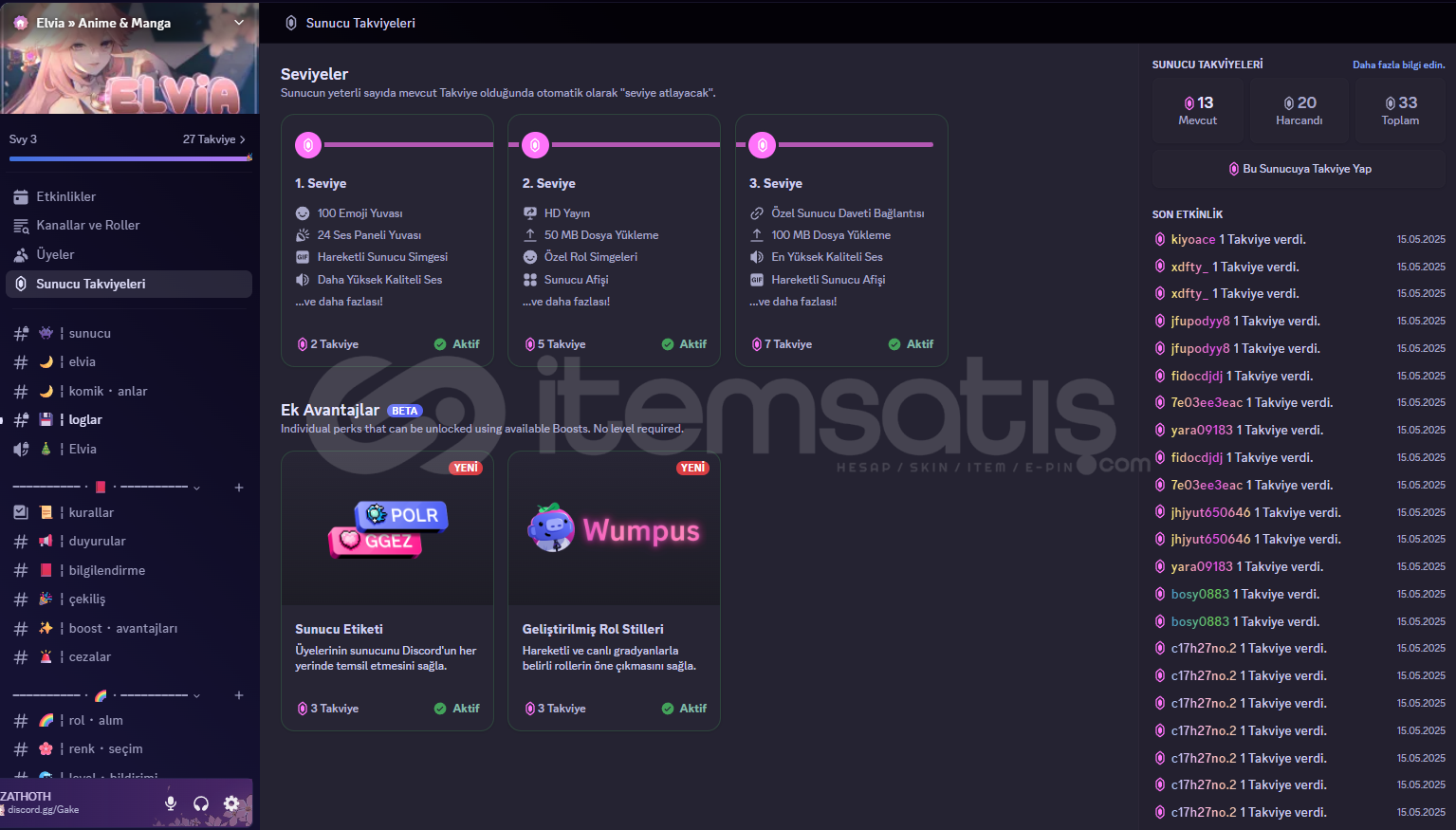Open fidocdjdj first activity entry

click(x=1197, y=376)
